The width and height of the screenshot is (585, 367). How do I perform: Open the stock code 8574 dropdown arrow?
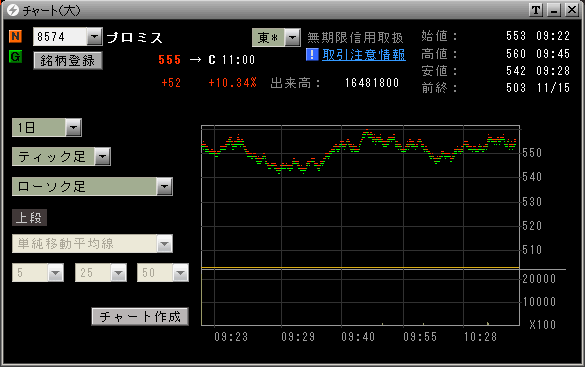(x=94, y=37)
